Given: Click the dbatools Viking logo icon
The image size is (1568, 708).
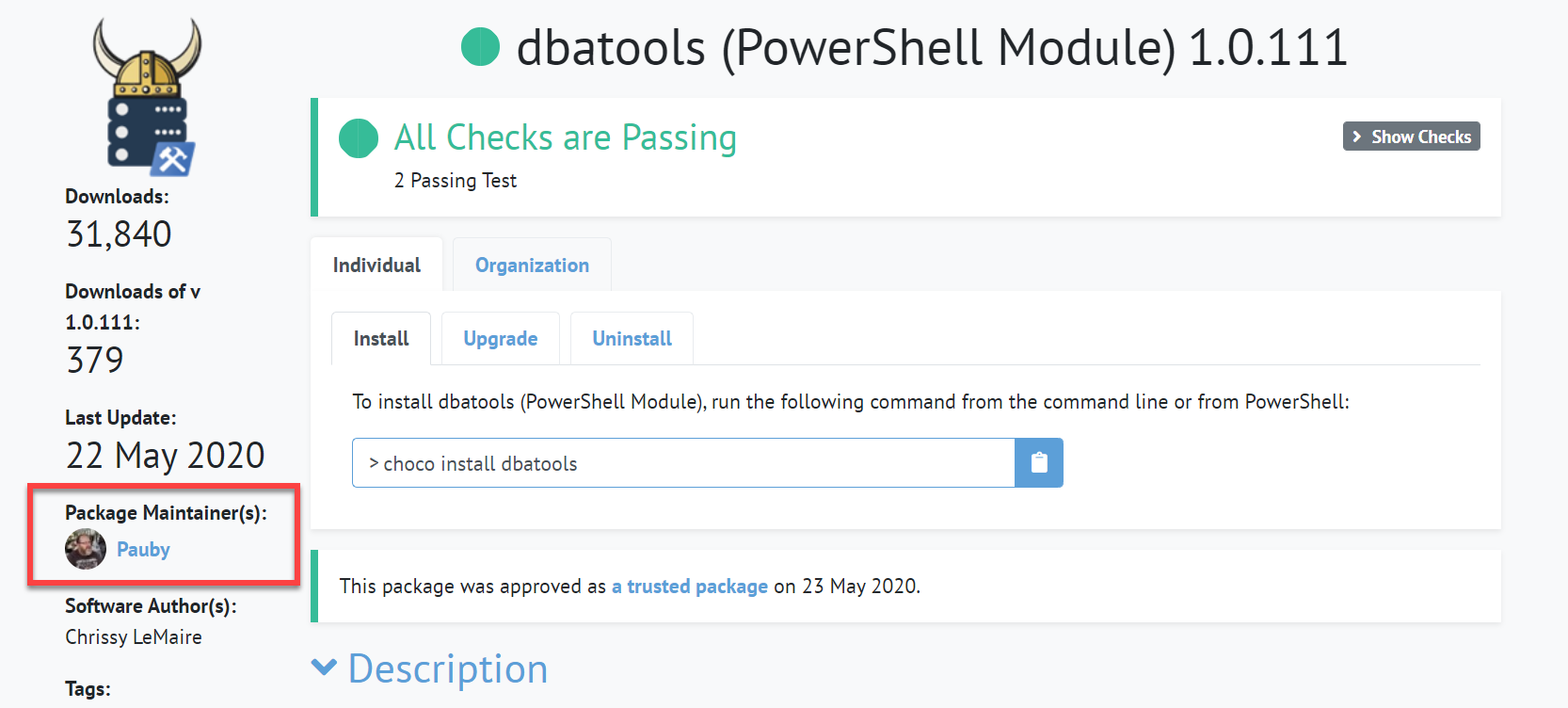Looking at the screenshot, I should click(x=146, y=94).
